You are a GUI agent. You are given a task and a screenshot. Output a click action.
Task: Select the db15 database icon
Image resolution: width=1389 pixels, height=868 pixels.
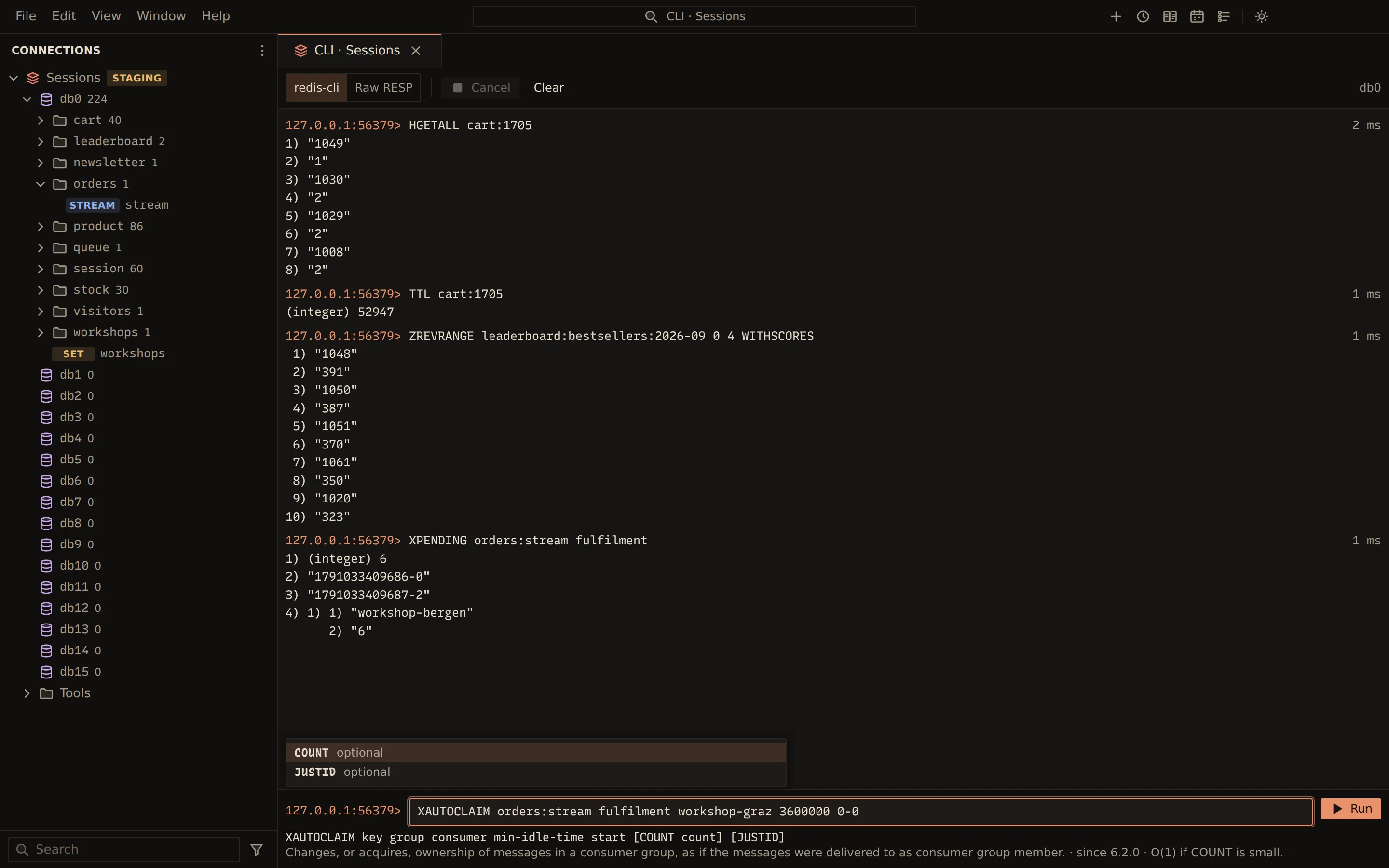[46, 672]
